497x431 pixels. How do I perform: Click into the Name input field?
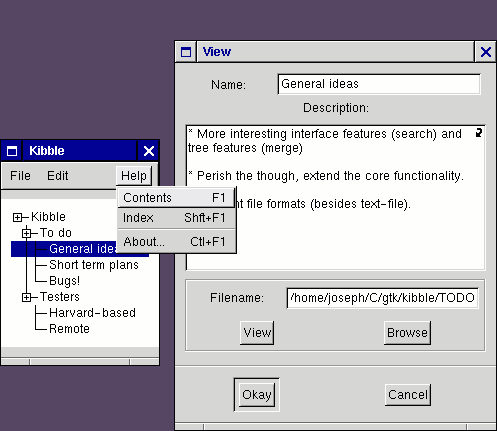click(x=379, y=84)
